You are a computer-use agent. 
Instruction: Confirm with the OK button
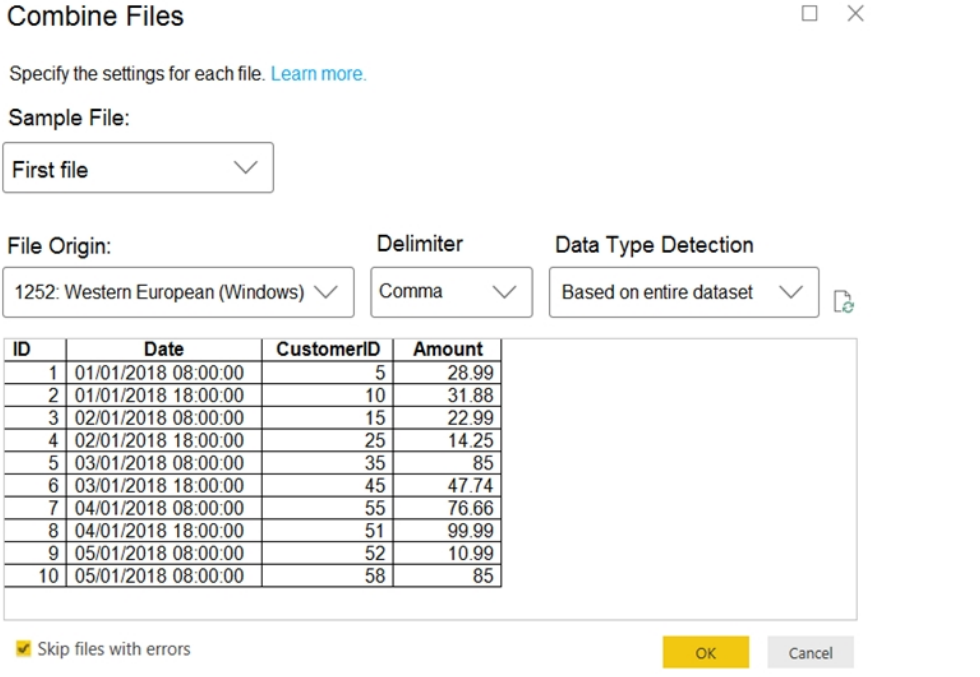coord(706,653)
